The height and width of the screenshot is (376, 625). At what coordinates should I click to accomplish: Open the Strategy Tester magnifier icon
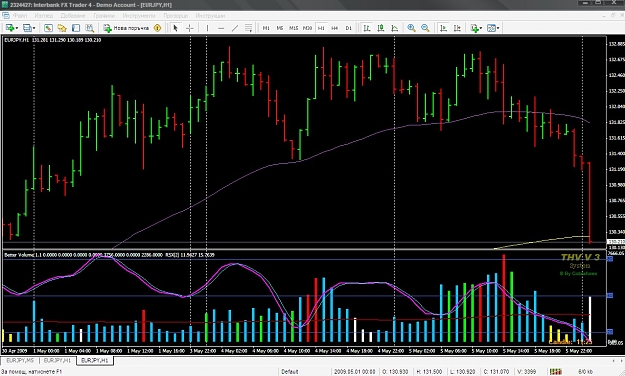(90, 28)
